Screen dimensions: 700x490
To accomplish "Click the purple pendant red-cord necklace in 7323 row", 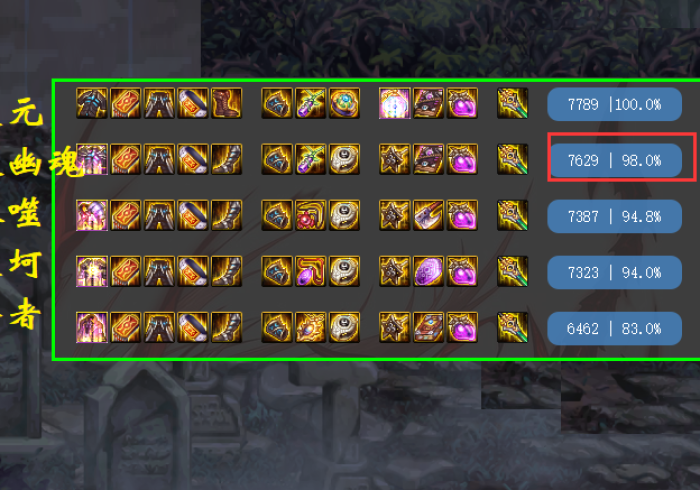I will [310, 271].
